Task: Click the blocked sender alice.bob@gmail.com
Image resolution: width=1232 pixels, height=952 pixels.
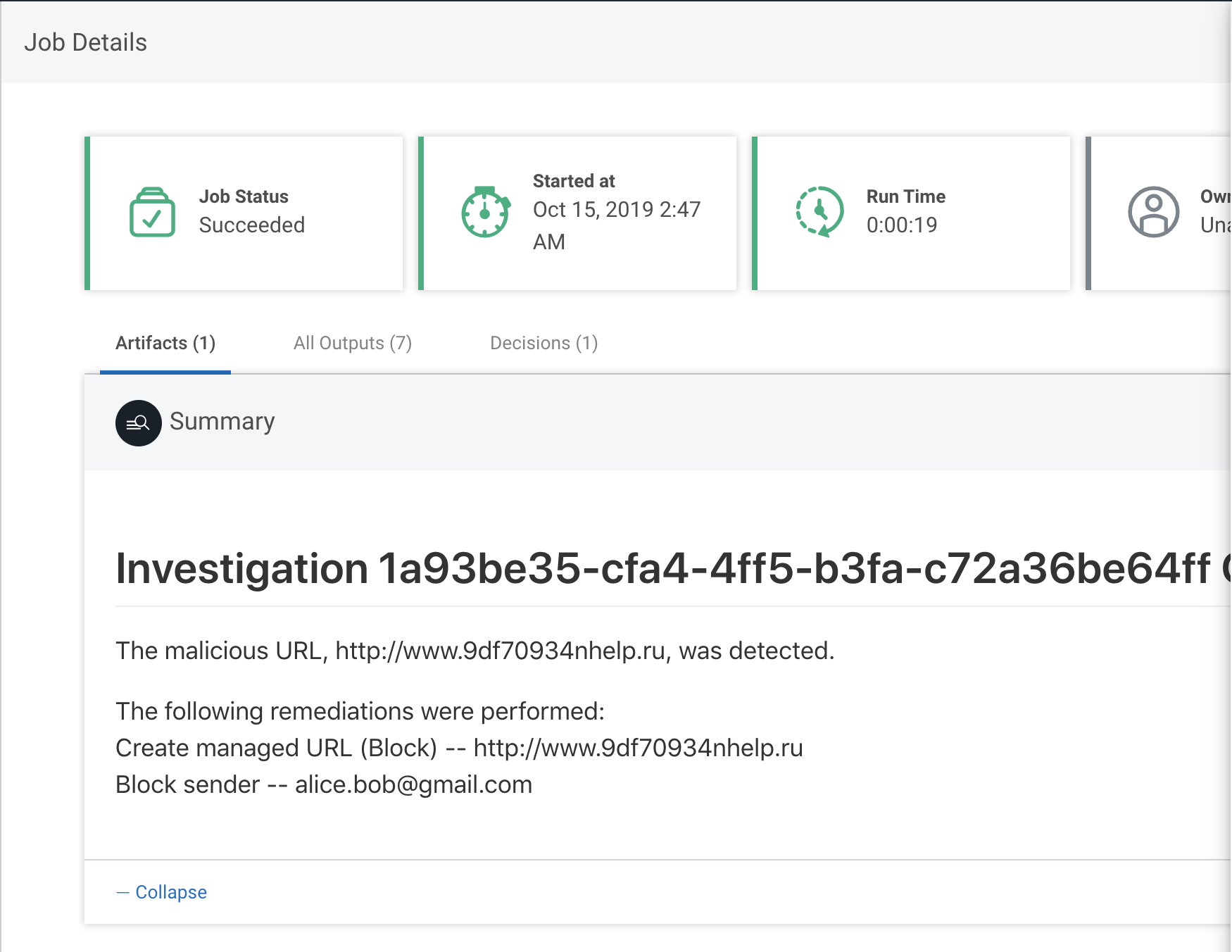Action: [x=413, y=785]
